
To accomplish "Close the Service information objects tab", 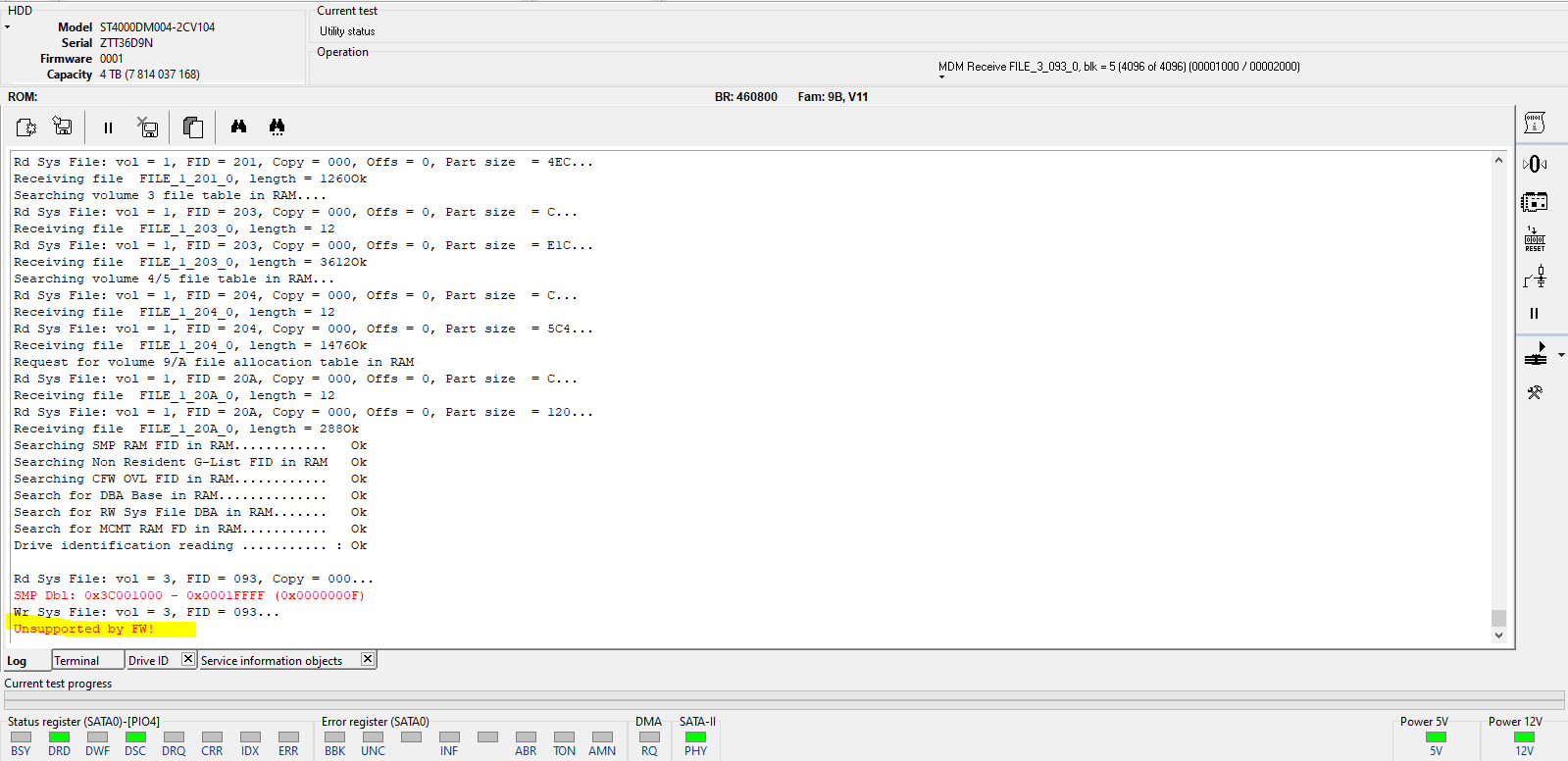I will click(x=368, y=659).
